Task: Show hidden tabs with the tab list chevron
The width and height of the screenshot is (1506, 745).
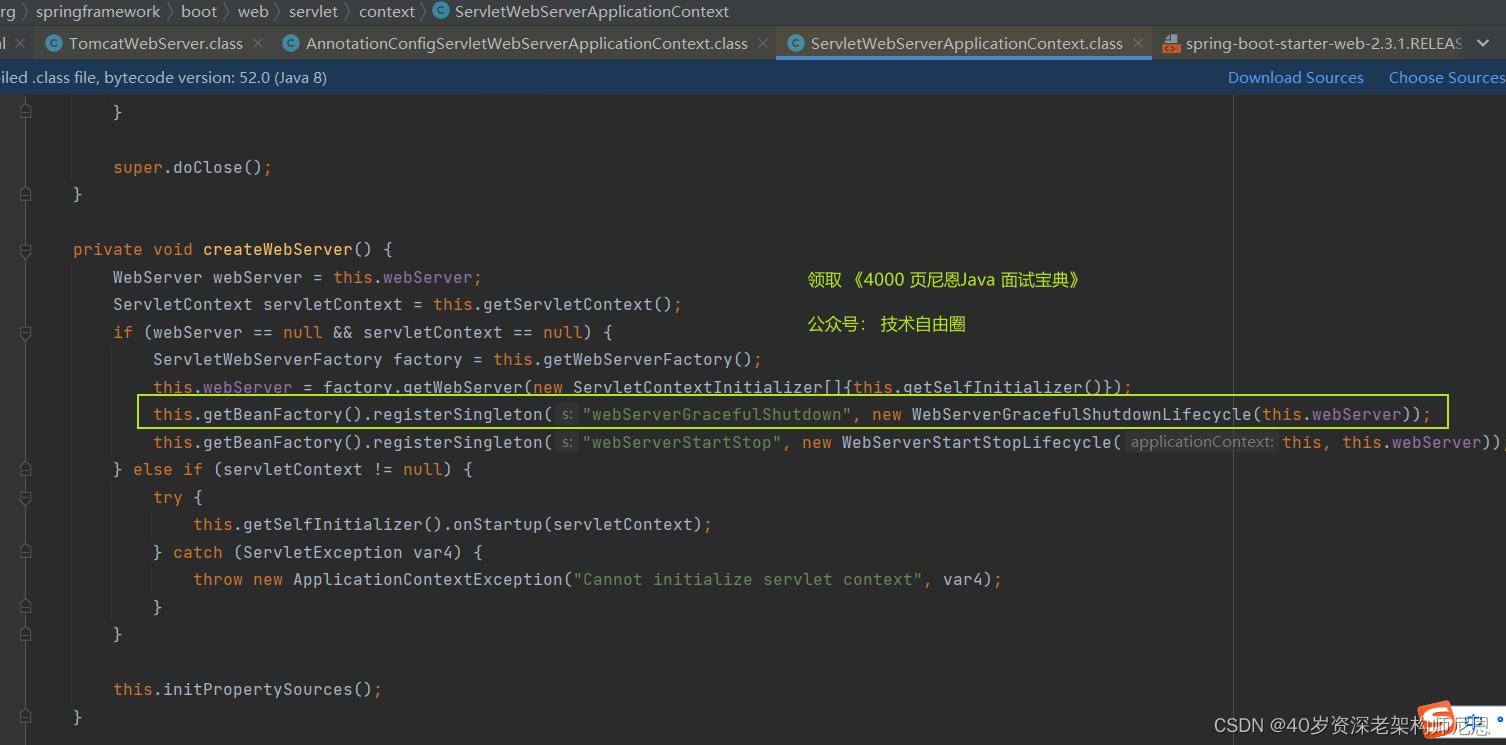Action: (x=1484, y=44)
